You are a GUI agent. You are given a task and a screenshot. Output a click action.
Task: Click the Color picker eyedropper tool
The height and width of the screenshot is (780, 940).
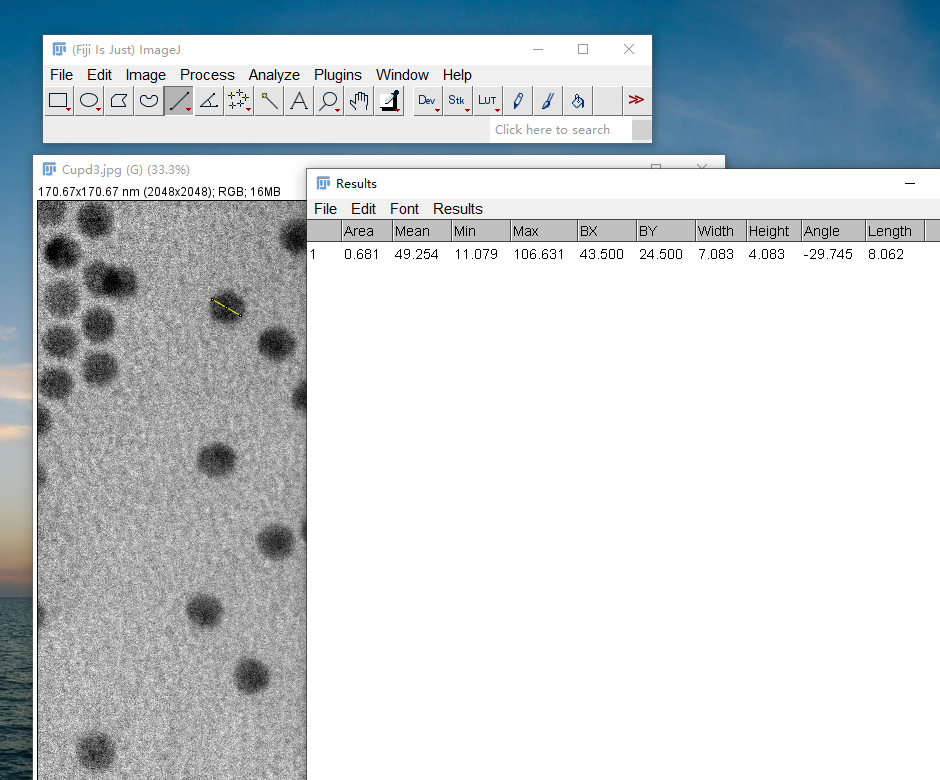point(388,100)
